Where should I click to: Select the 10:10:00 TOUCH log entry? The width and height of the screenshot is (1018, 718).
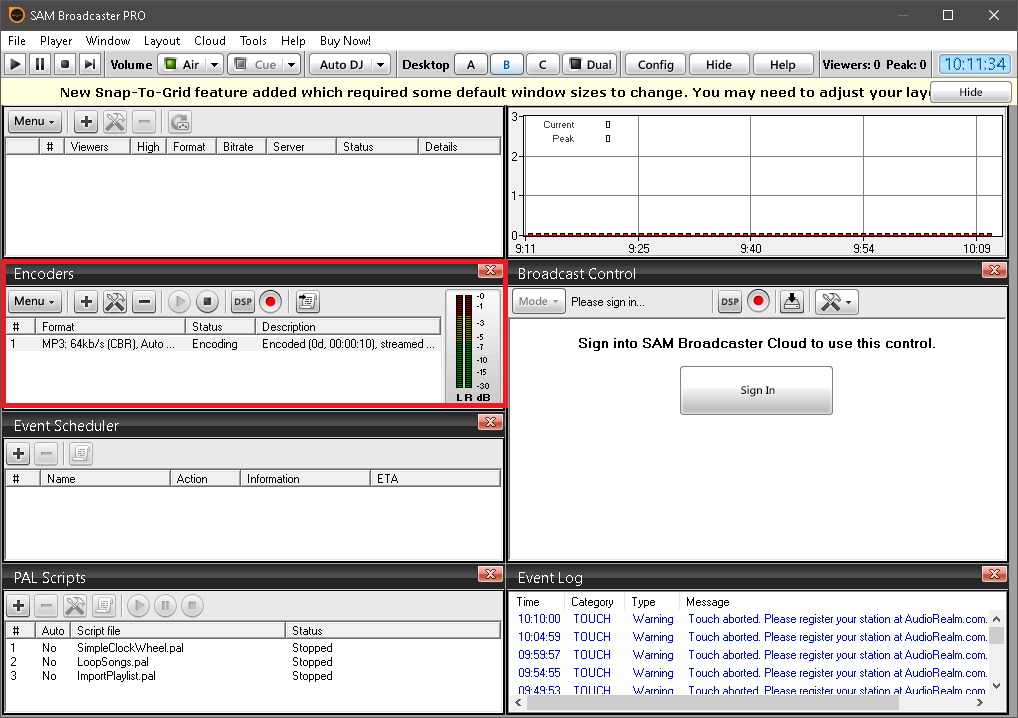click(x=751, y=619)
